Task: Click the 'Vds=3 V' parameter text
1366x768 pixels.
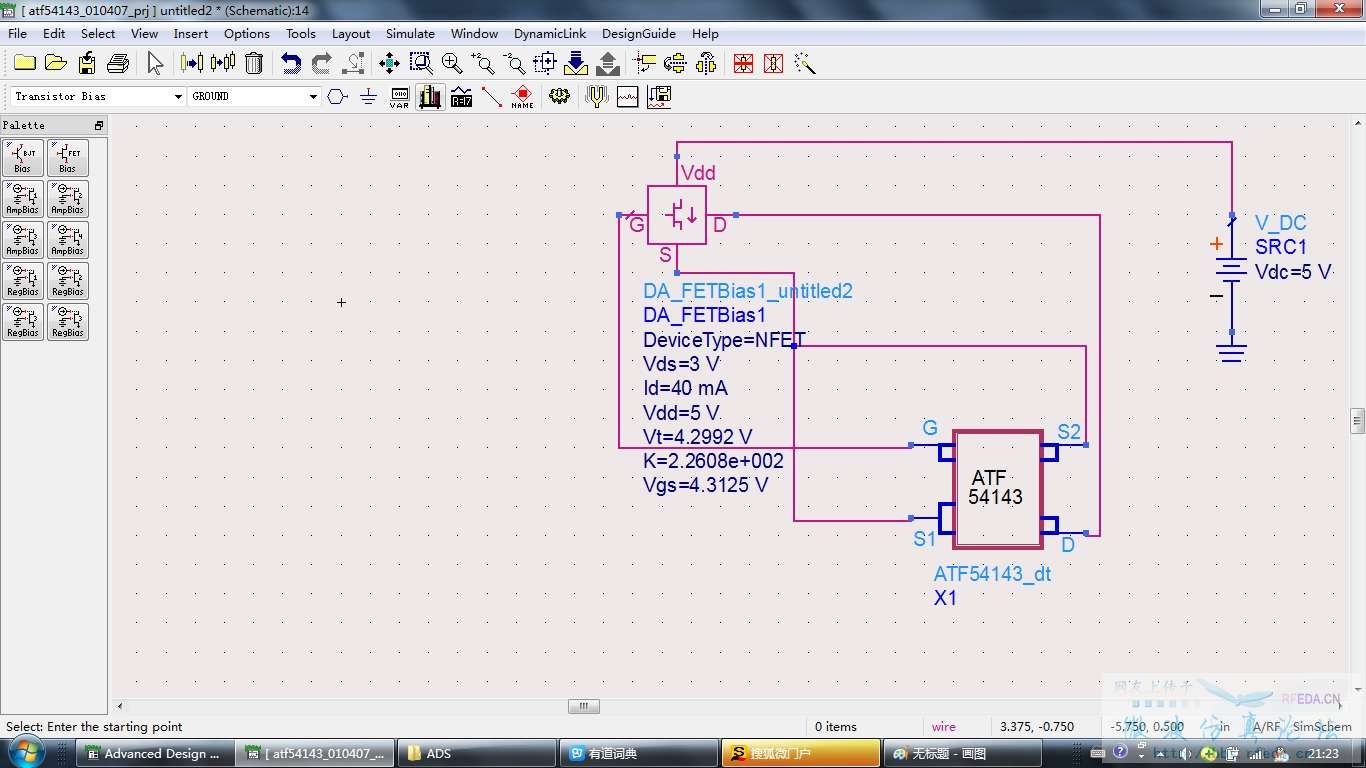Action: click(x=681, y=364)
